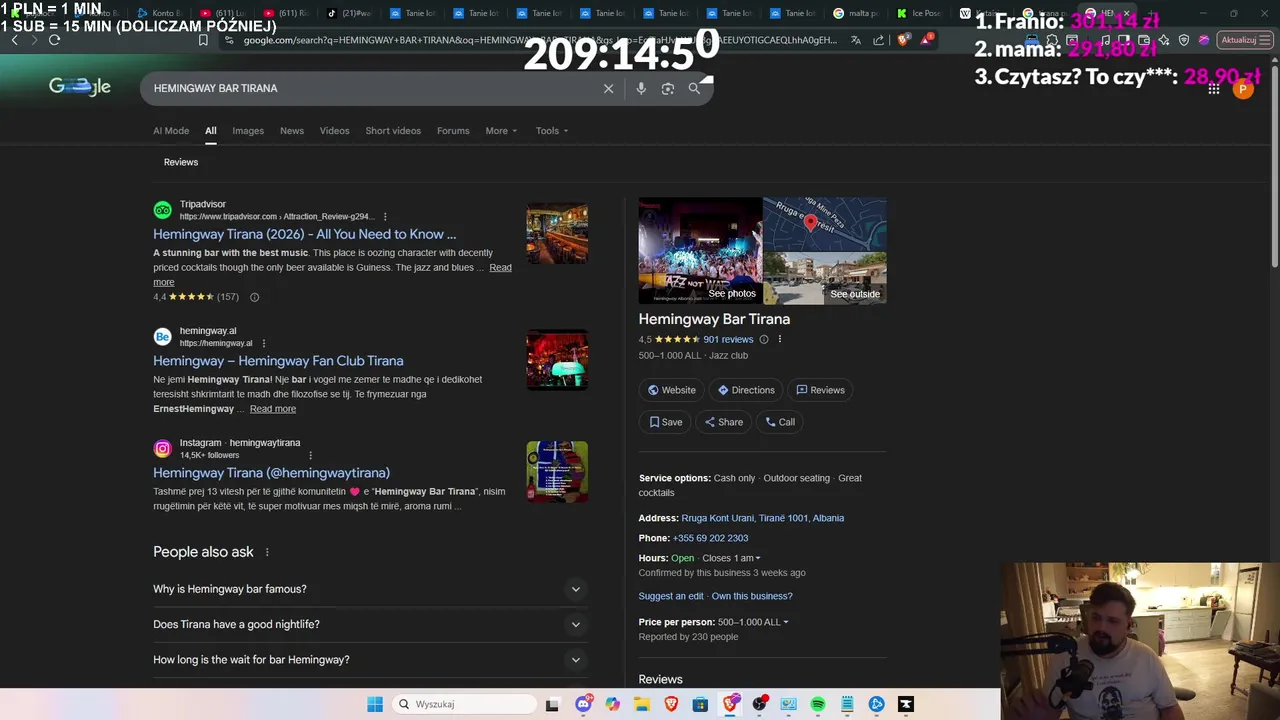The width and height of the screenshot is (1280, 720).
Task: Switch to News results tab
Action: coord(292,131)
